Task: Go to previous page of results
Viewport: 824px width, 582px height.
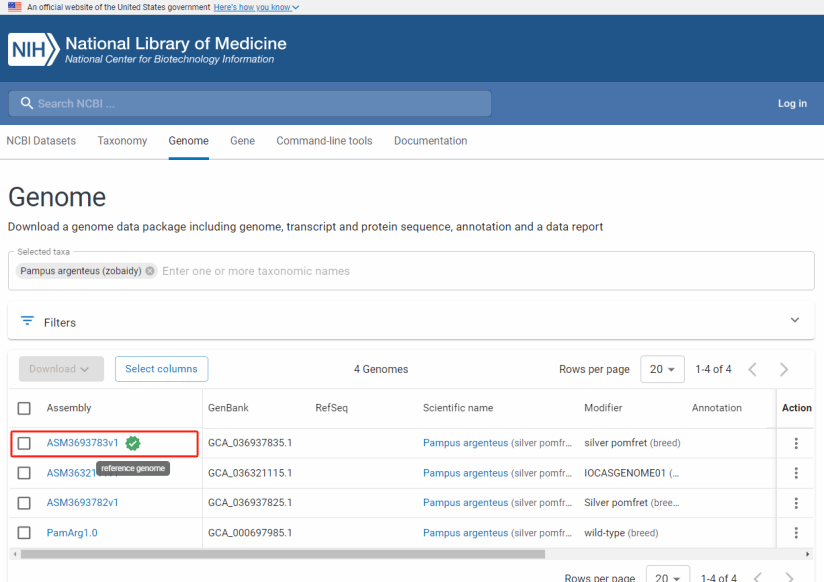Action: [x=753, y=369]
